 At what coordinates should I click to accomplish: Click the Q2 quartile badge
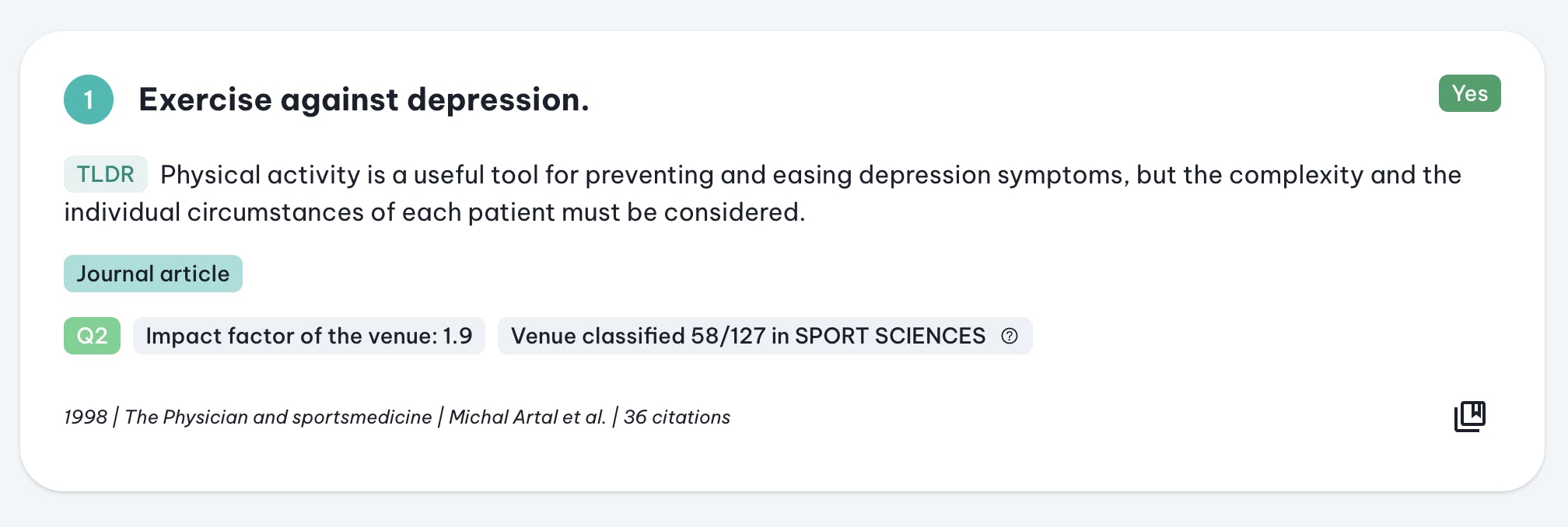92,336
